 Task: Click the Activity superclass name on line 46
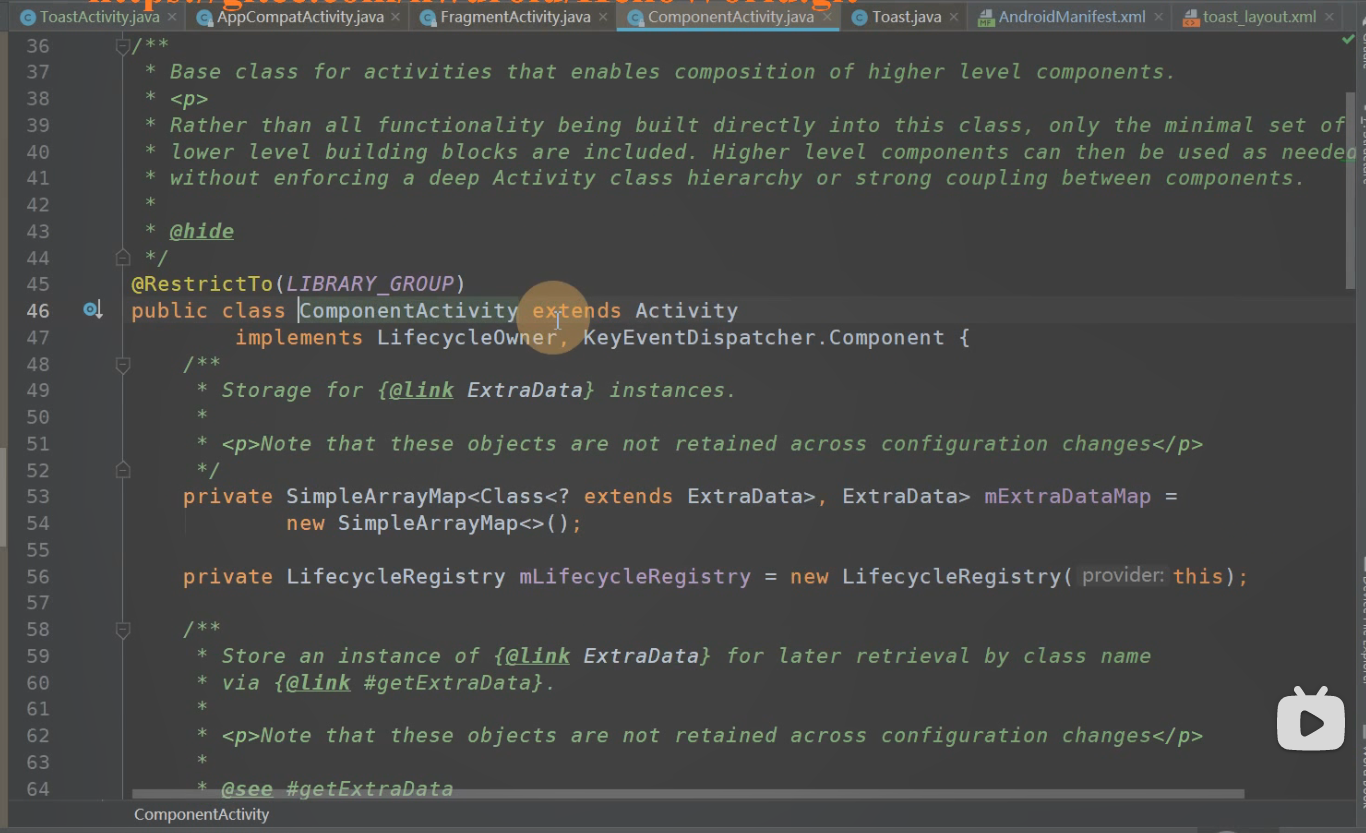coord(686,311)
